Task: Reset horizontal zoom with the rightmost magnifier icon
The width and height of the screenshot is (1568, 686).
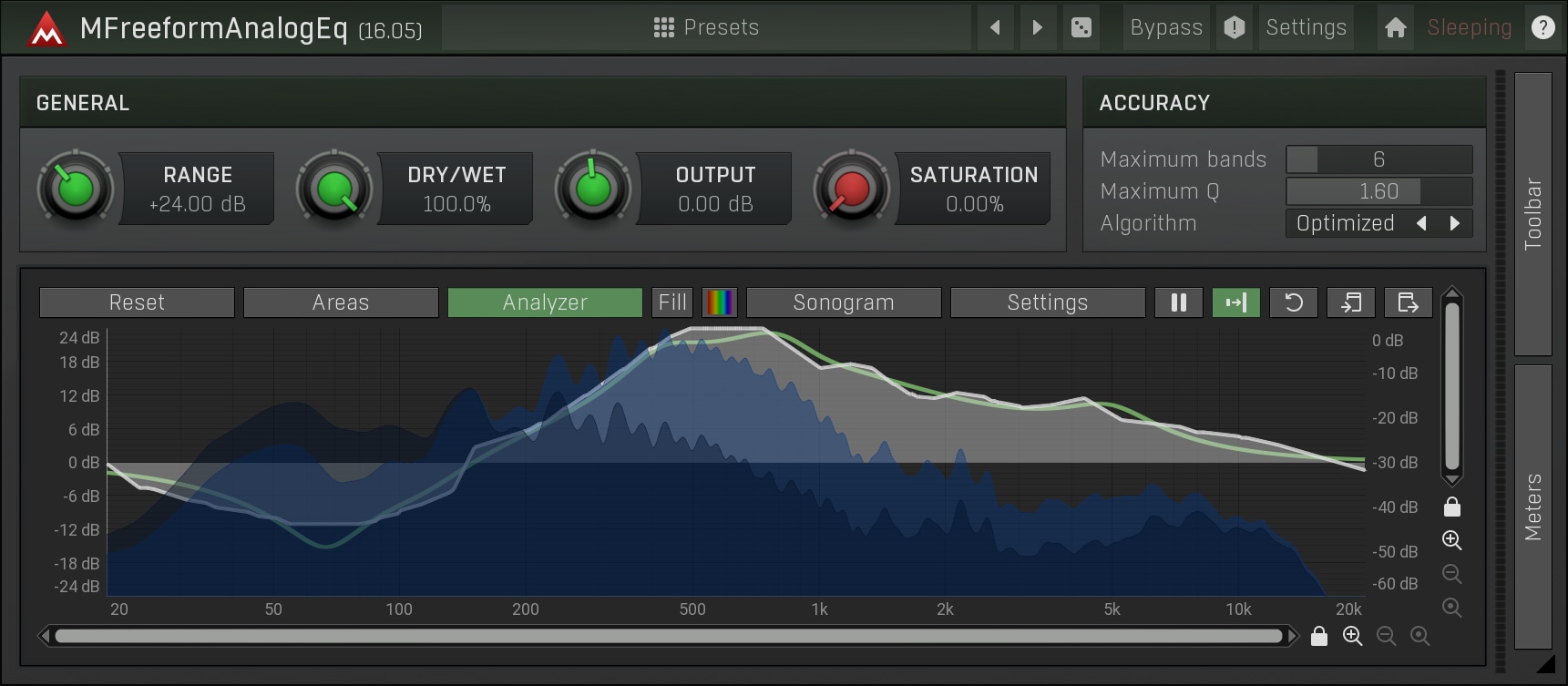Action: (x=1420, y=636)
